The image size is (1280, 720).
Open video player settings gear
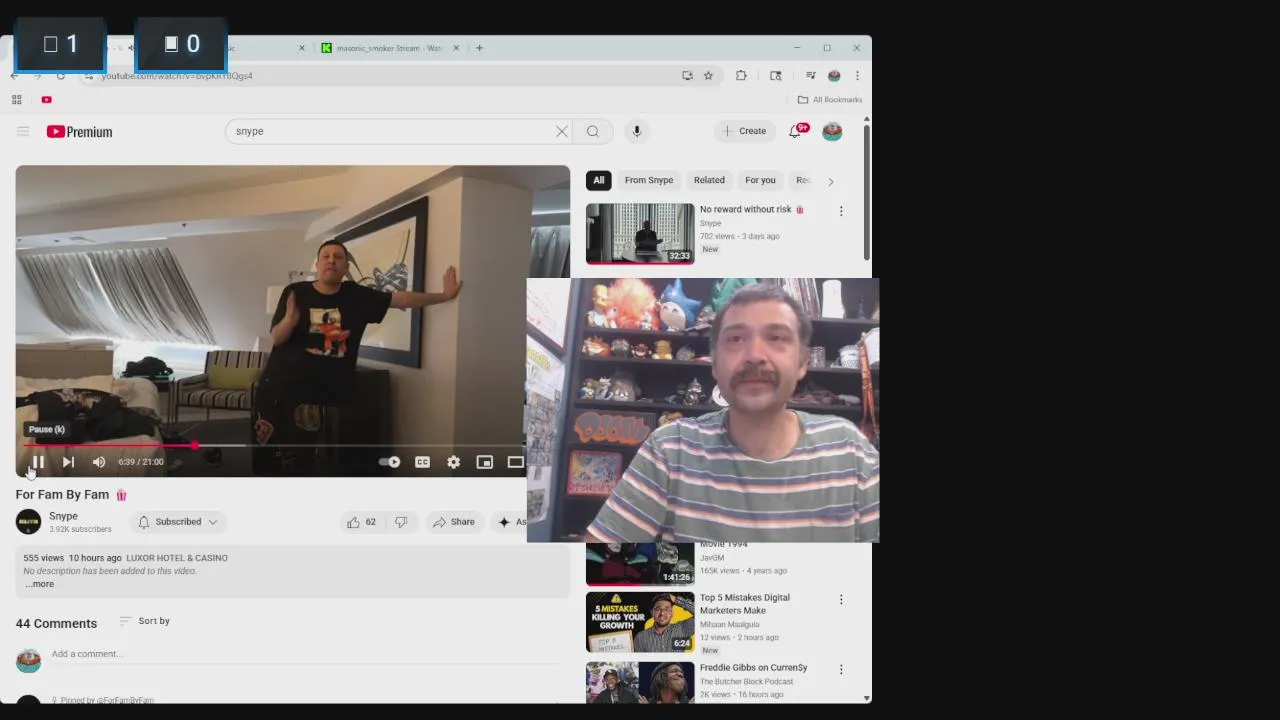pyautogui.click(x=453, y=462)
